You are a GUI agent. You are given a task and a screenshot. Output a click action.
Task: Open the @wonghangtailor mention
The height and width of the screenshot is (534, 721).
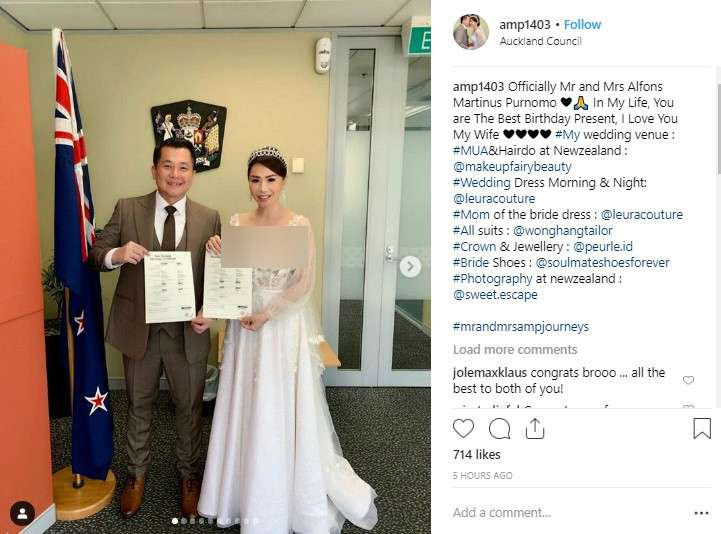[562, 230]
